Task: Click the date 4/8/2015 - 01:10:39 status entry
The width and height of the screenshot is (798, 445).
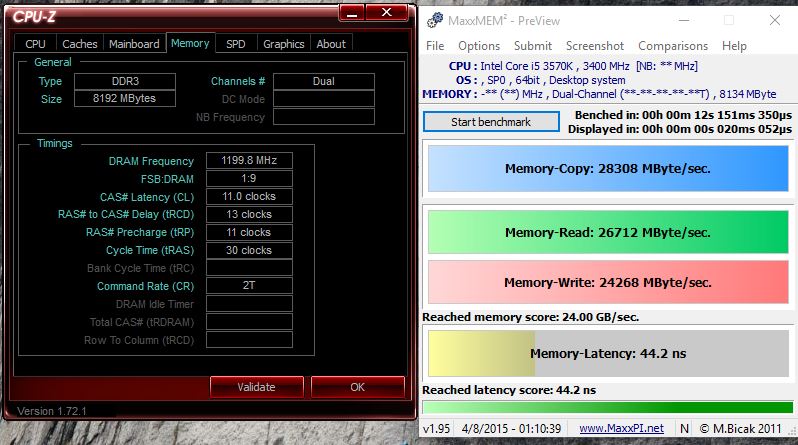Action: 511,429
